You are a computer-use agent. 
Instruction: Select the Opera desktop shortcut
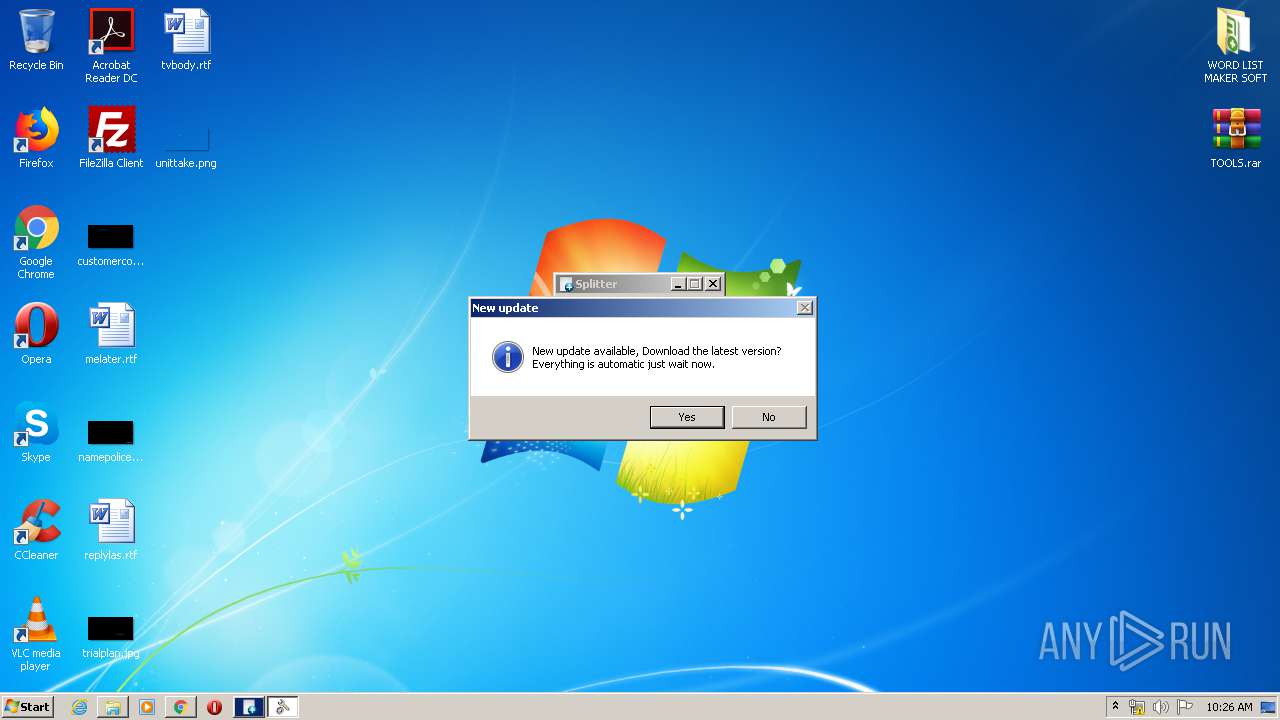click(x=36, y=334)
